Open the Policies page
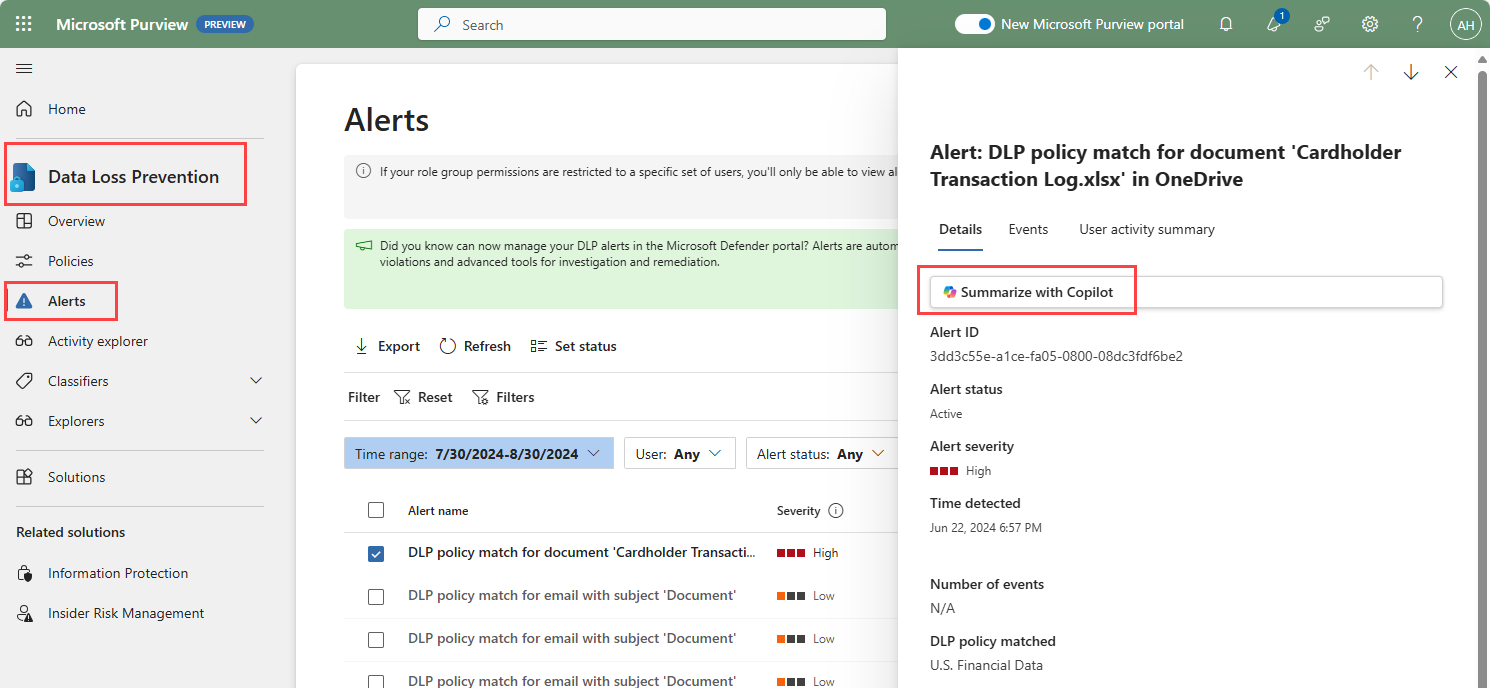The width and height of the screenshot is (1490, 688). click(x=70, y=261)
